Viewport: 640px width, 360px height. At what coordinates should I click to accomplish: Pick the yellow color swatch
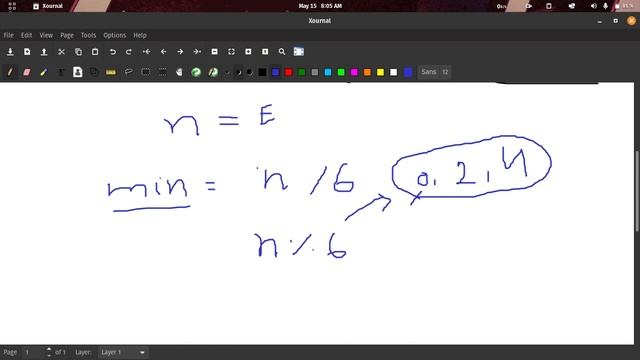tap(380, 72)
